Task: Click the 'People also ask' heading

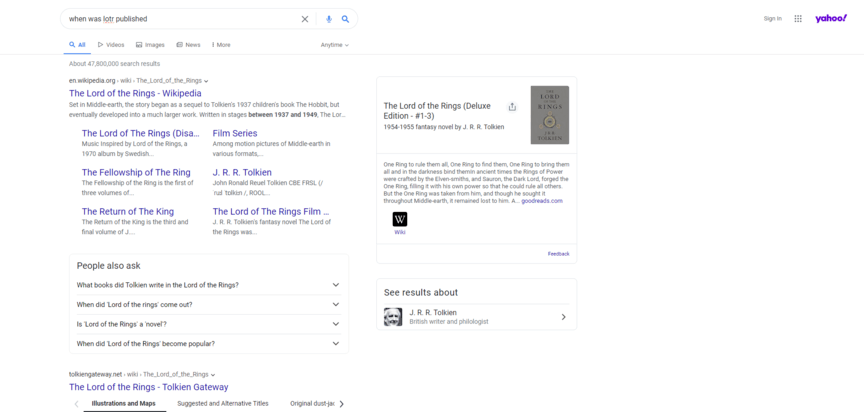Action: pos(109,265)
